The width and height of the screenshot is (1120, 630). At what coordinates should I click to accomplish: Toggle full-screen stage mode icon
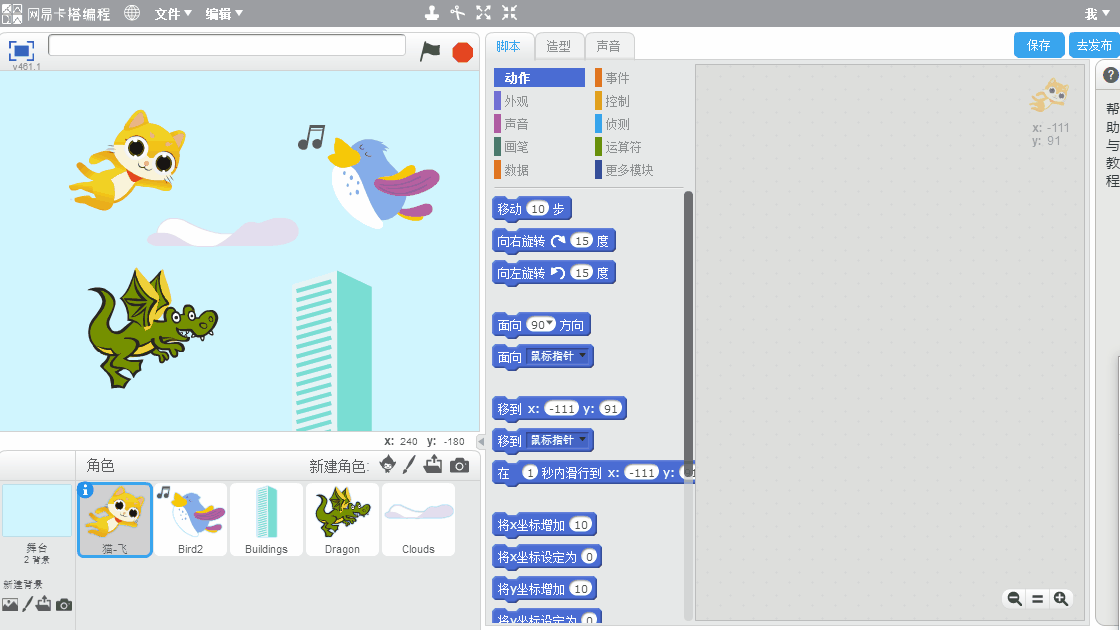[21, 51]
